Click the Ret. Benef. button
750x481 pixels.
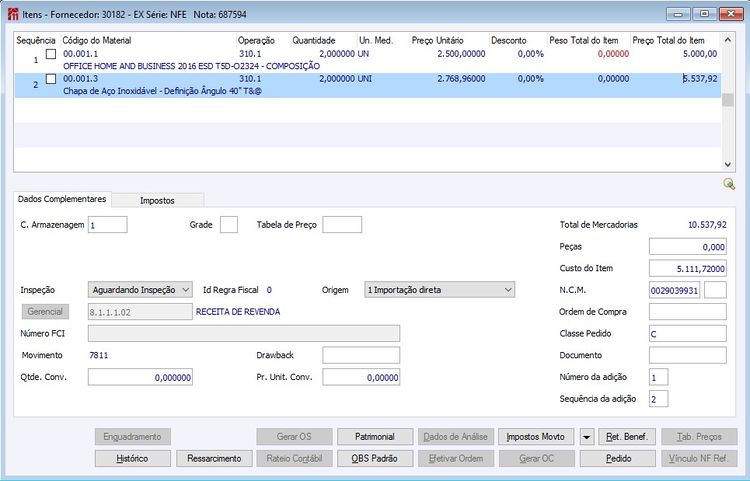(627, 437)
